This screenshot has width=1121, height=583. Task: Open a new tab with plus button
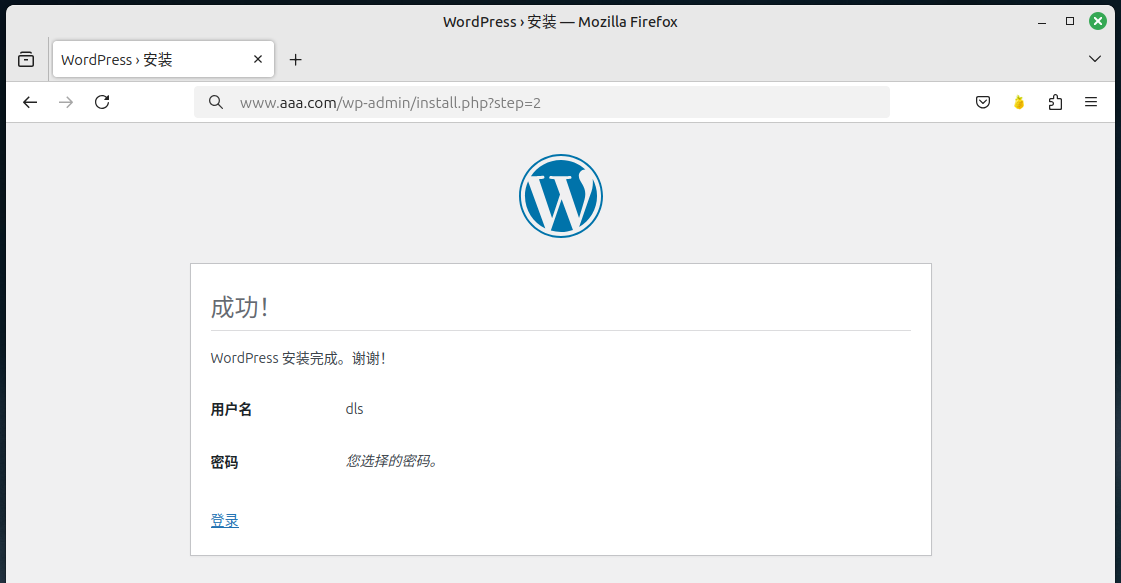[295, 59]
